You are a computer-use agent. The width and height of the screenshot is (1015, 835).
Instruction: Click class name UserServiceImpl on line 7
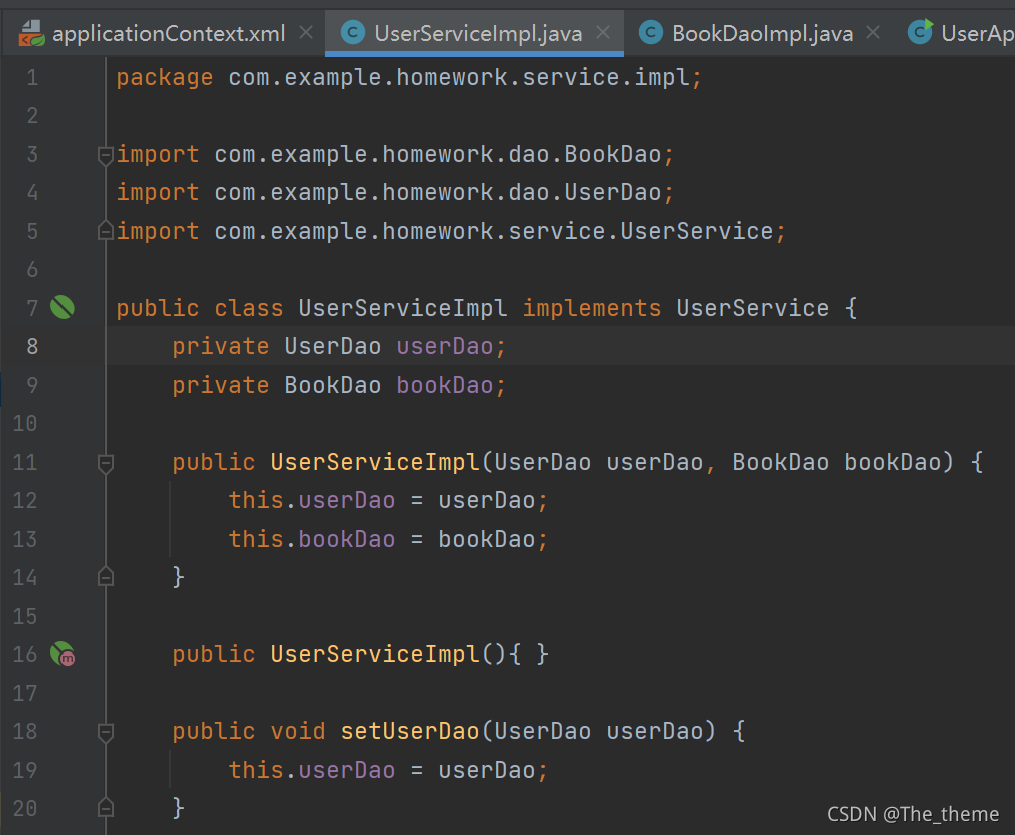402,308
